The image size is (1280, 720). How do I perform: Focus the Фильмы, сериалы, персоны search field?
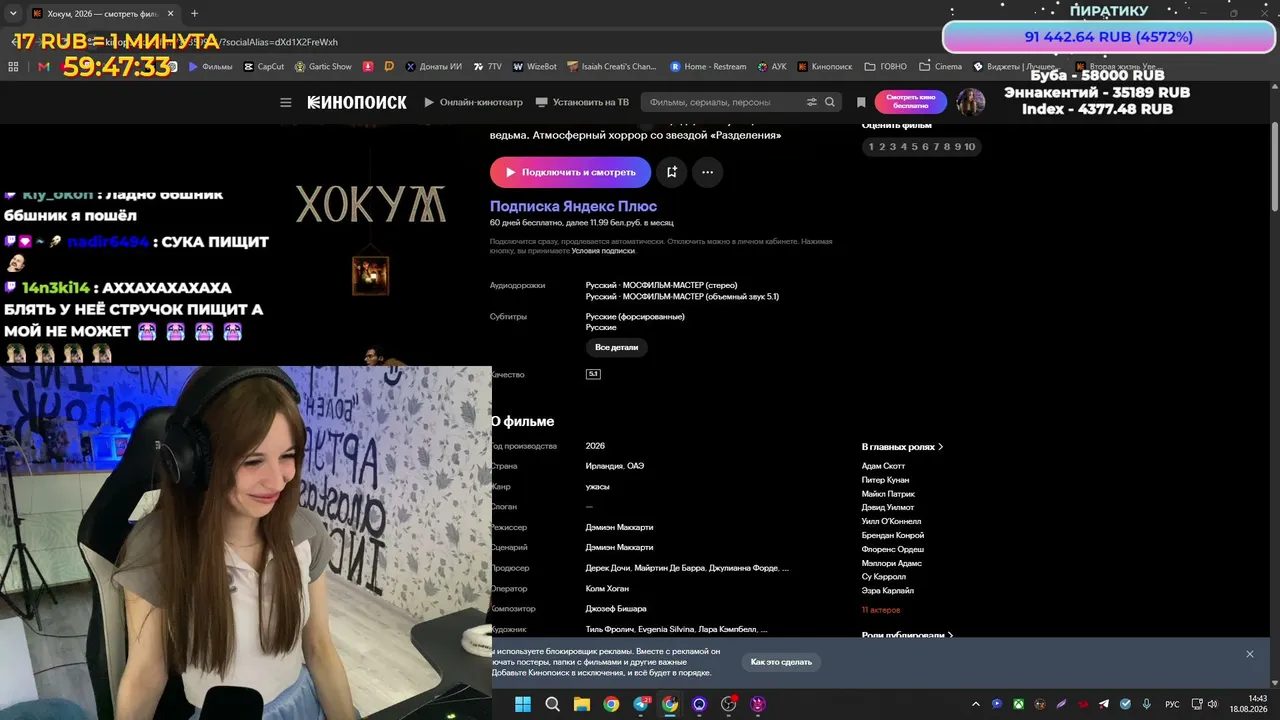click(724, 102)
